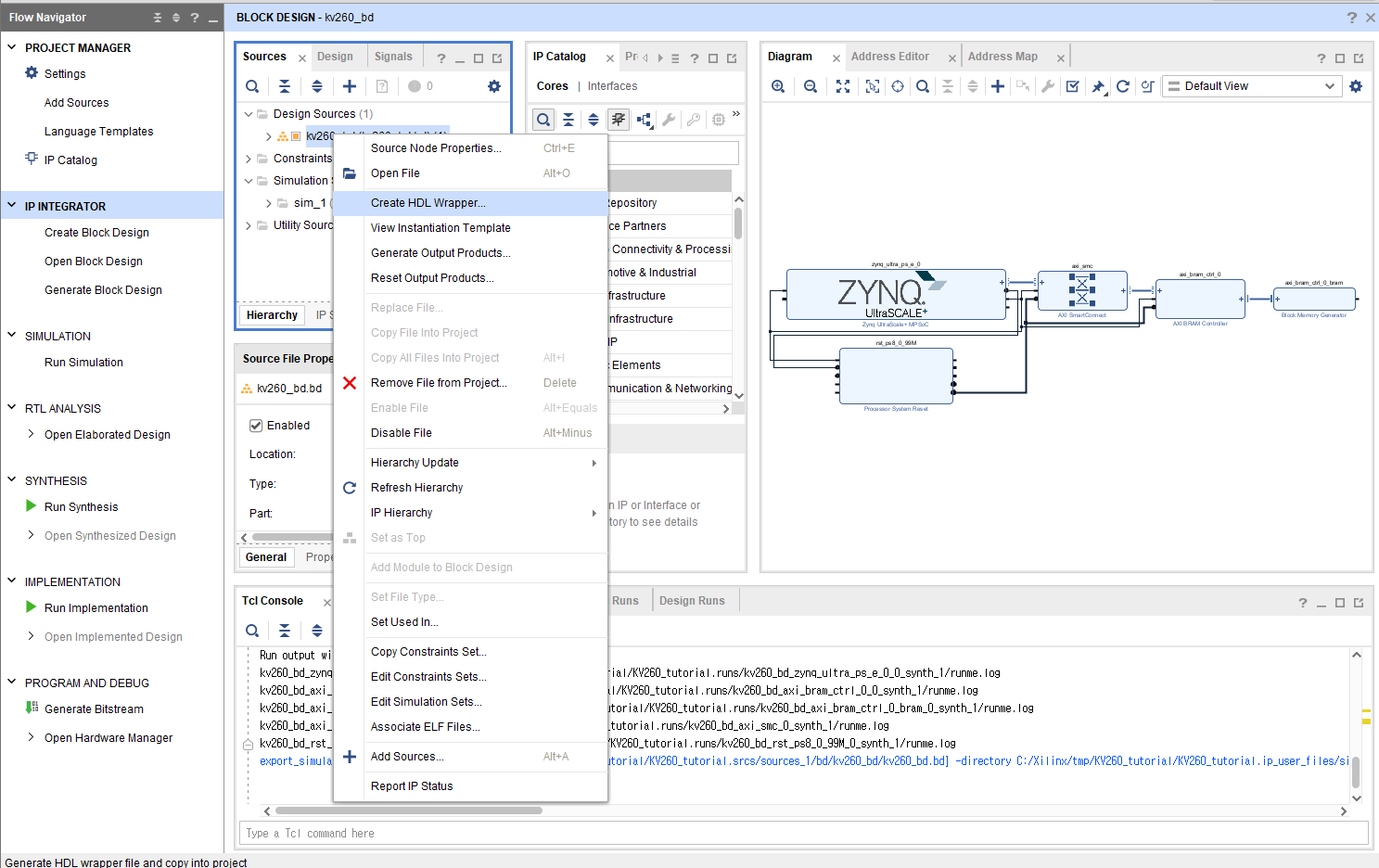Open Sources panel settings gear
The height and width of the screenshot is (868, 1379).
click(x=494, y=86)
